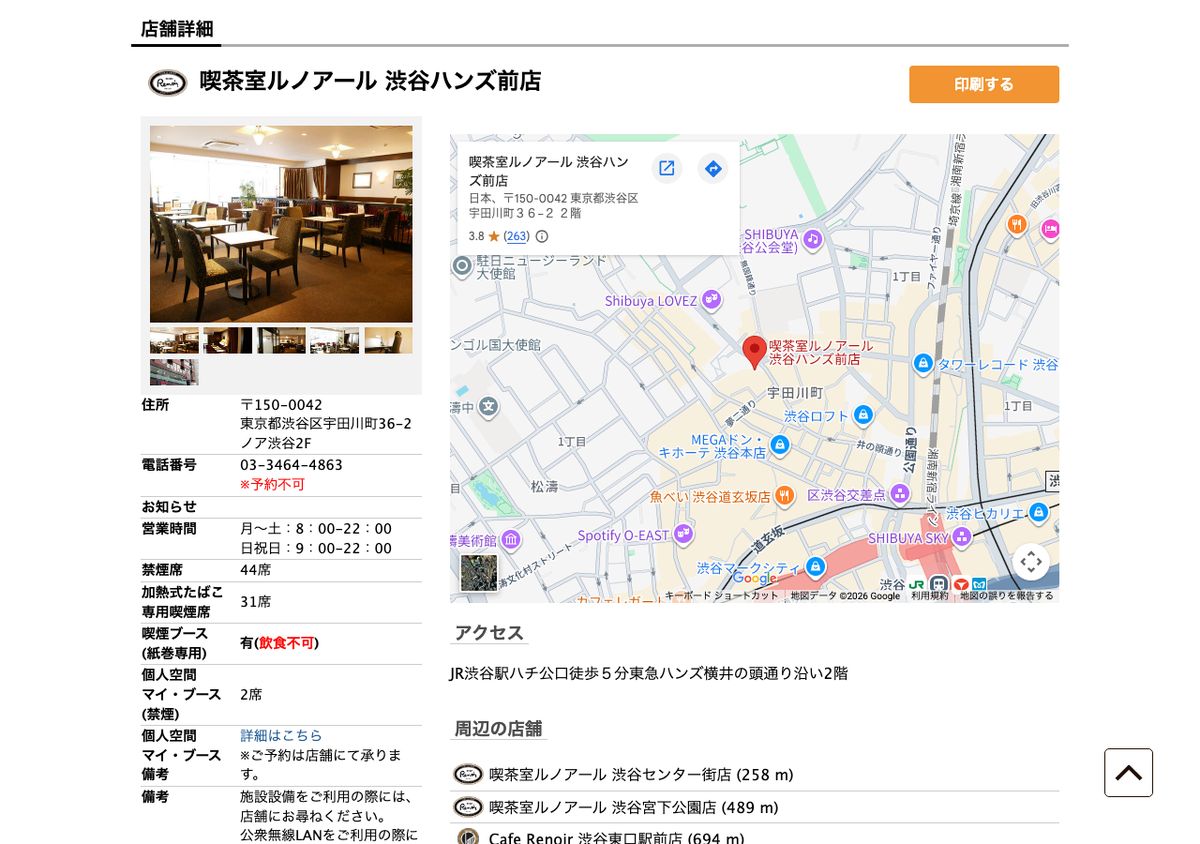Click the pink hotel bed pin at map edge
This screenshot has height=844, width=1200.
coord(1050,230)
